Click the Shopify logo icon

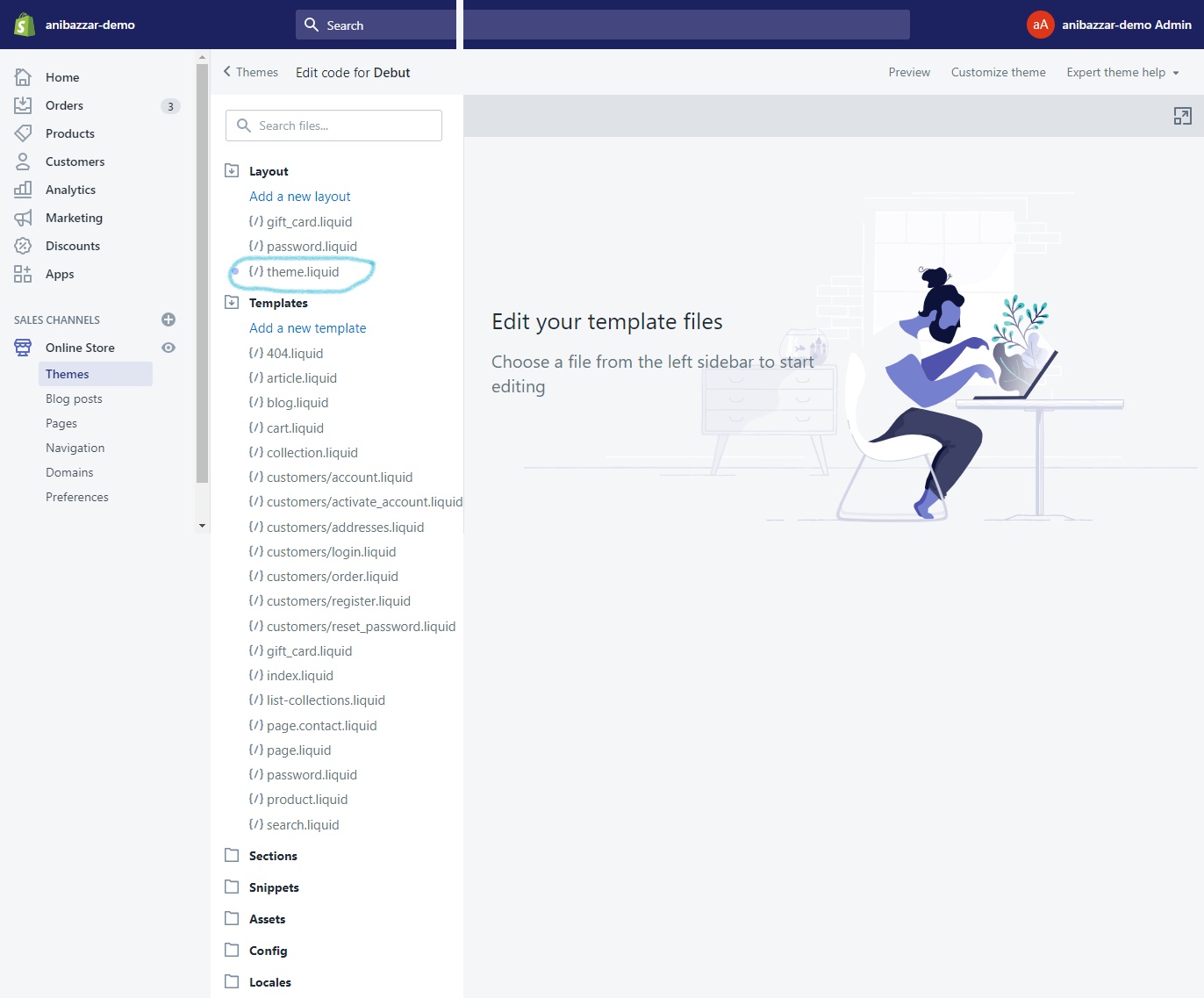pos(24,25)
